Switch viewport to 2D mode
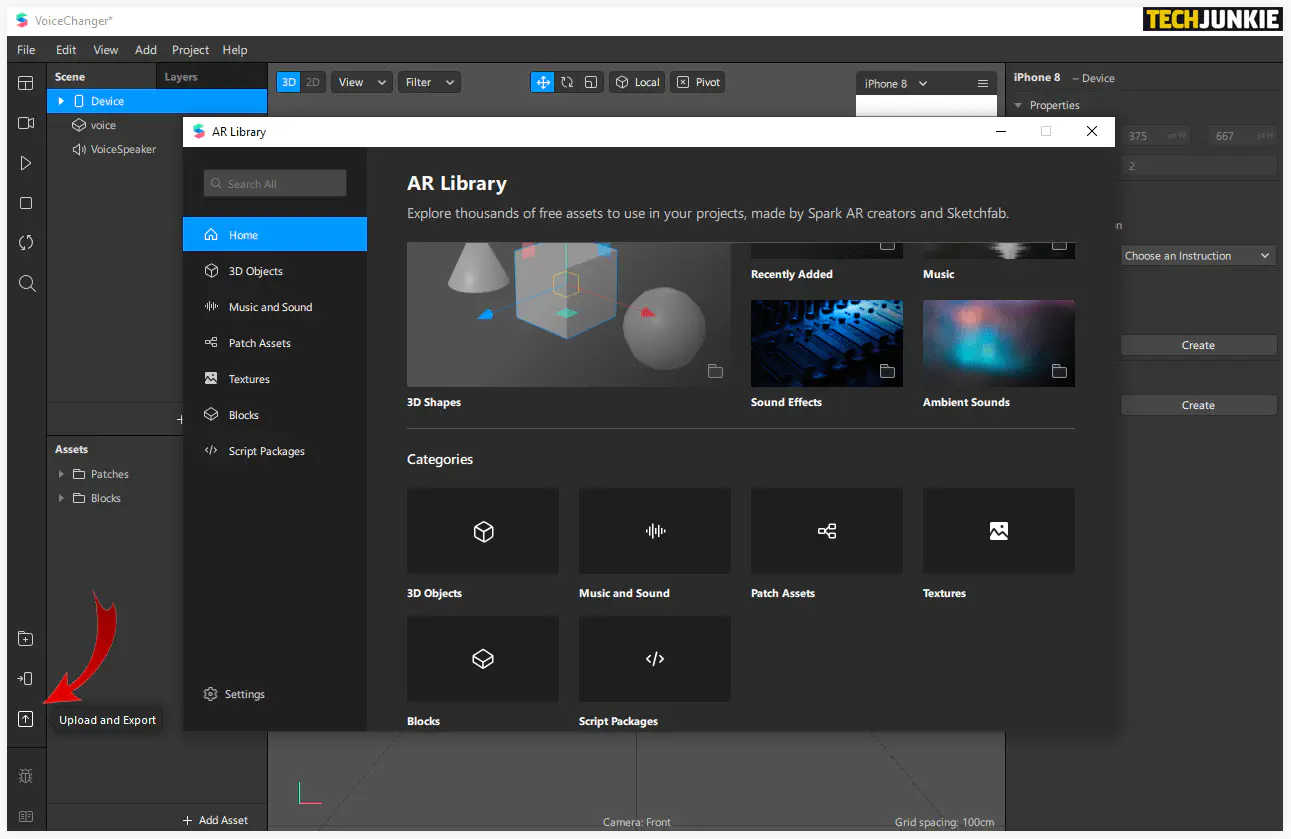 [313, 82]
